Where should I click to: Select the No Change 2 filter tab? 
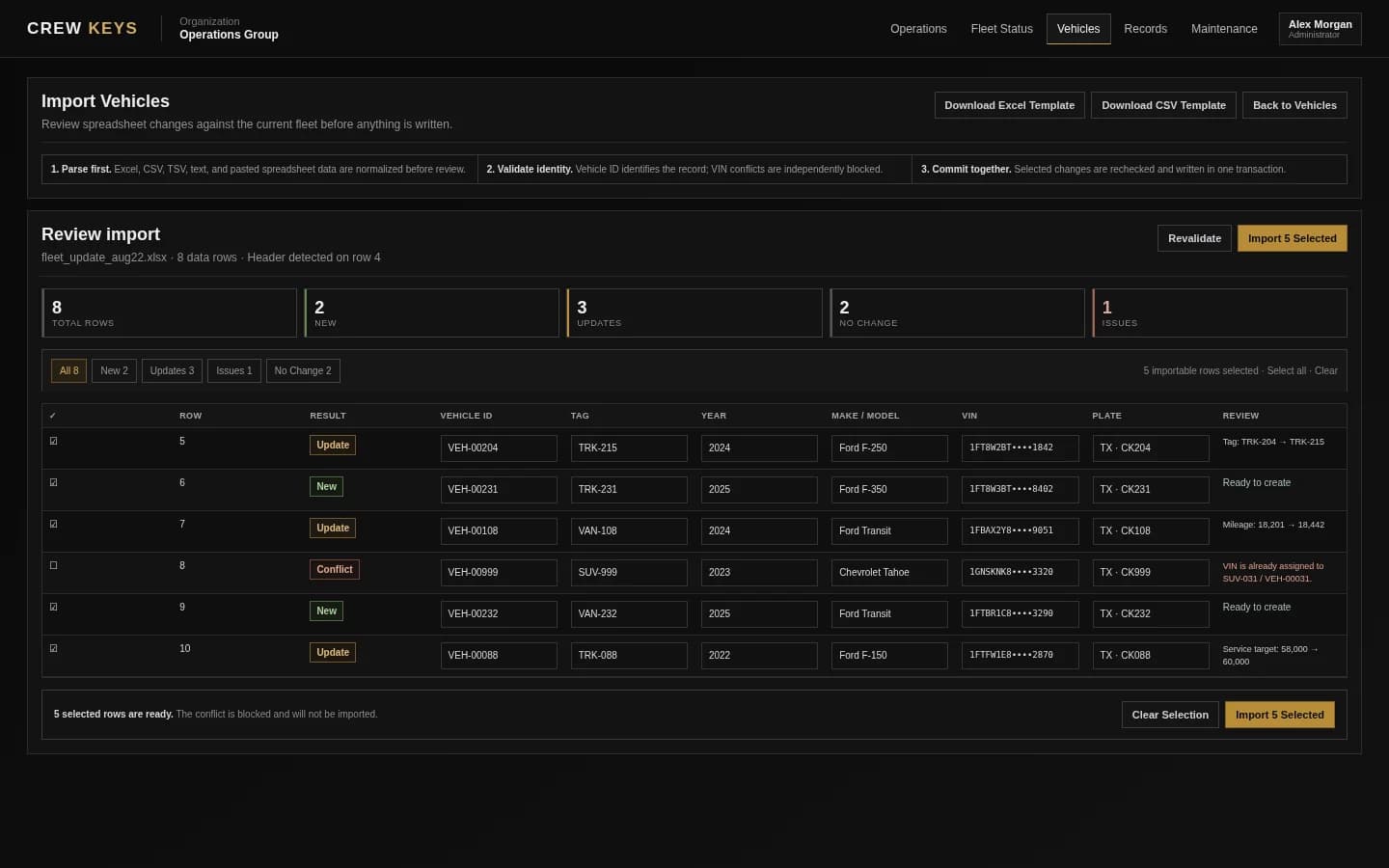pos(303,370)
